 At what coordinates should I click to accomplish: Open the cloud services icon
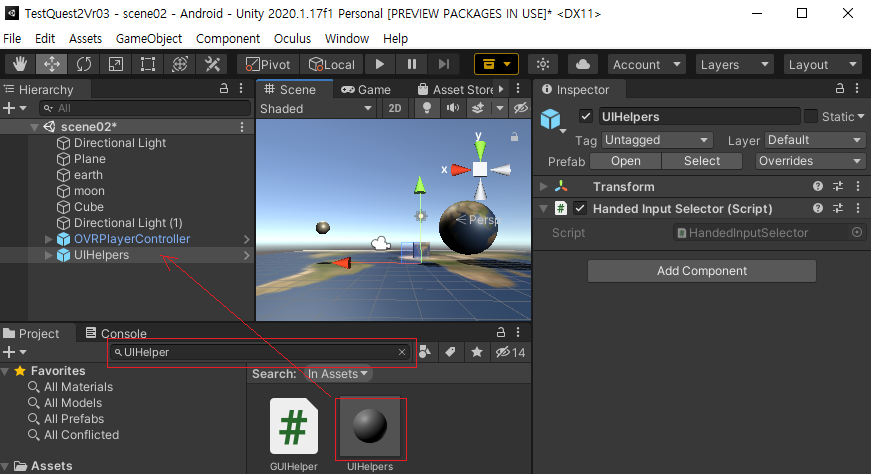coord(583,64)
